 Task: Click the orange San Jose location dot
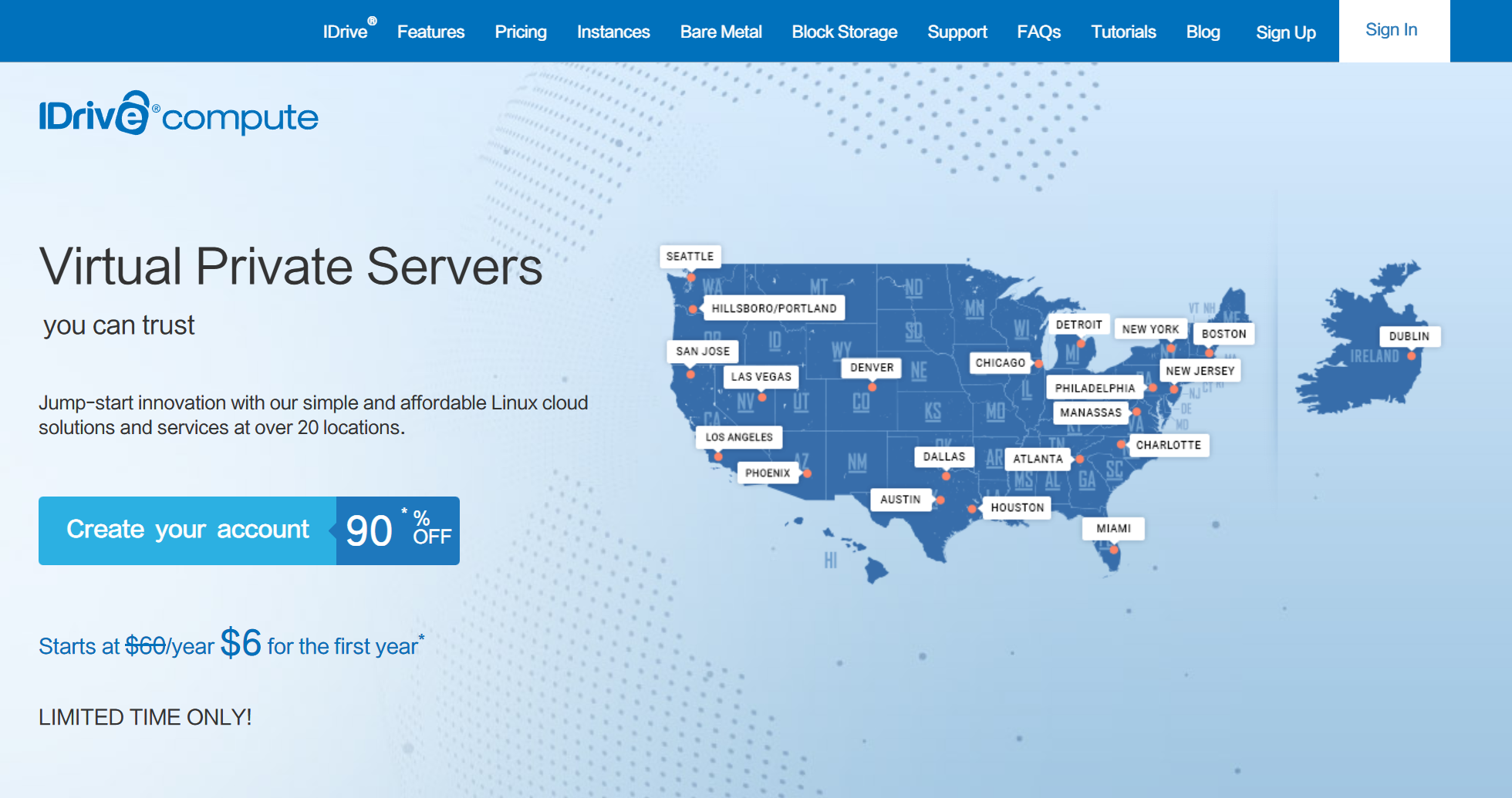(x=690, y=375)
